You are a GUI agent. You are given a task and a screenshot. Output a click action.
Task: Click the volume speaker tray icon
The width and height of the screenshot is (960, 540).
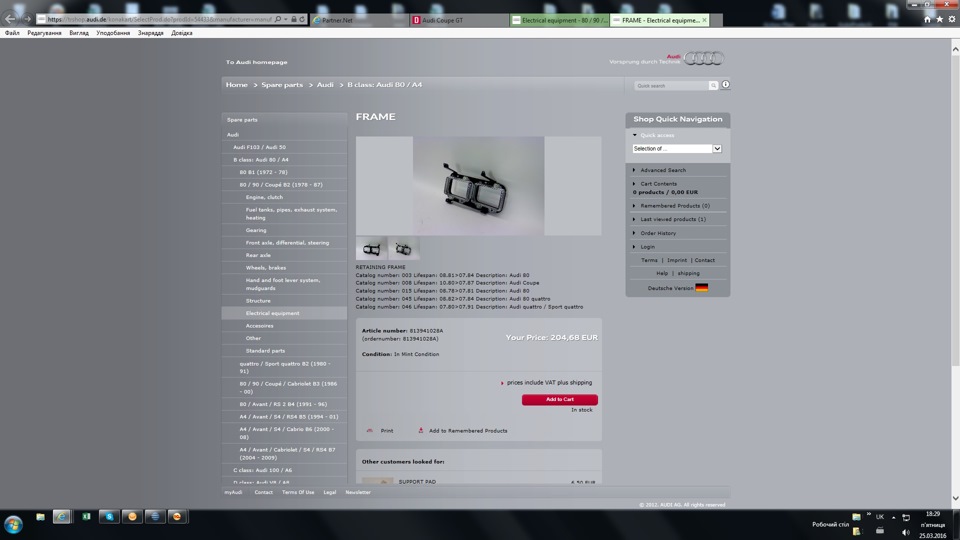[x=906, y=531]
